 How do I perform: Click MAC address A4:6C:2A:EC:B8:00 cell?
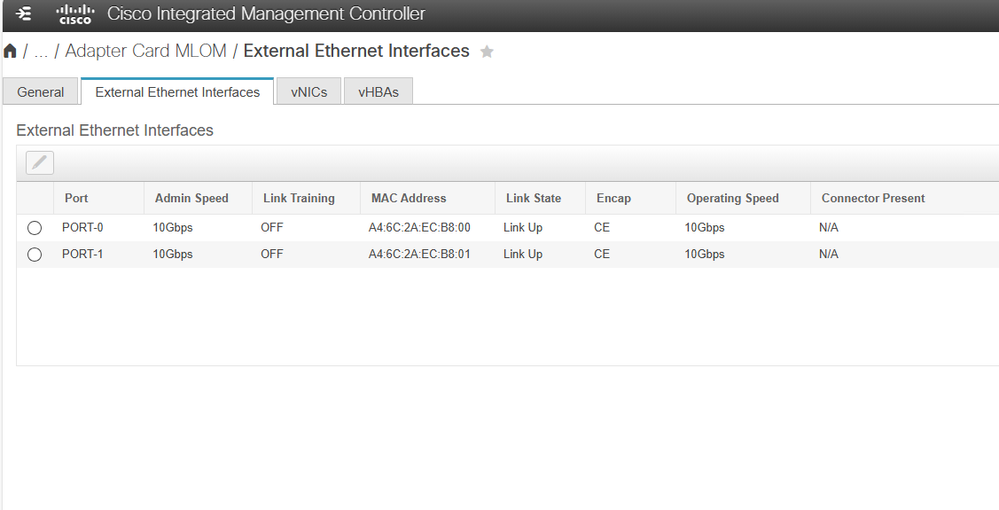pyautogui.click(x=419, y=228)
